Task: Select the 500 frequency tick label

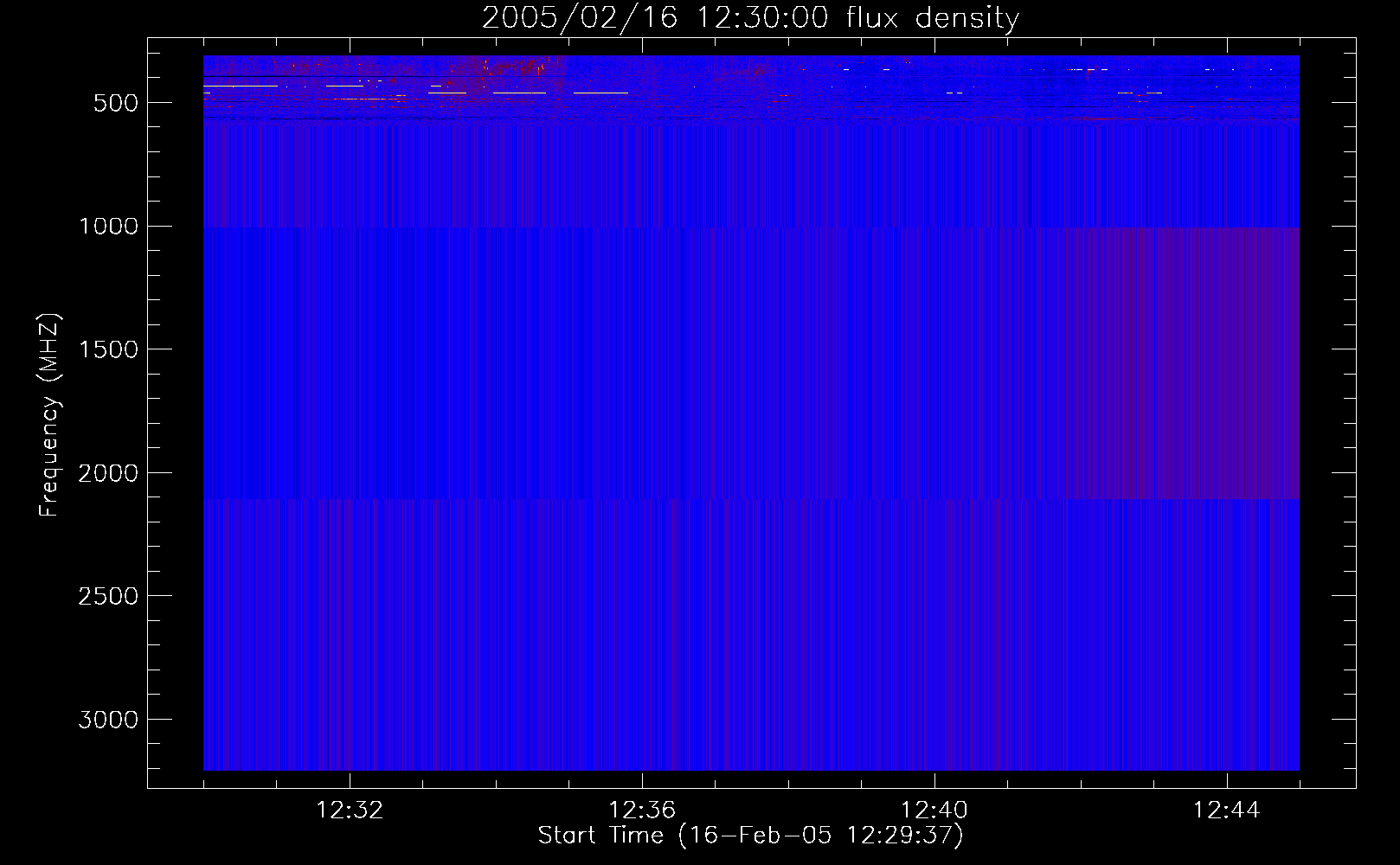Action: (115, 103)
